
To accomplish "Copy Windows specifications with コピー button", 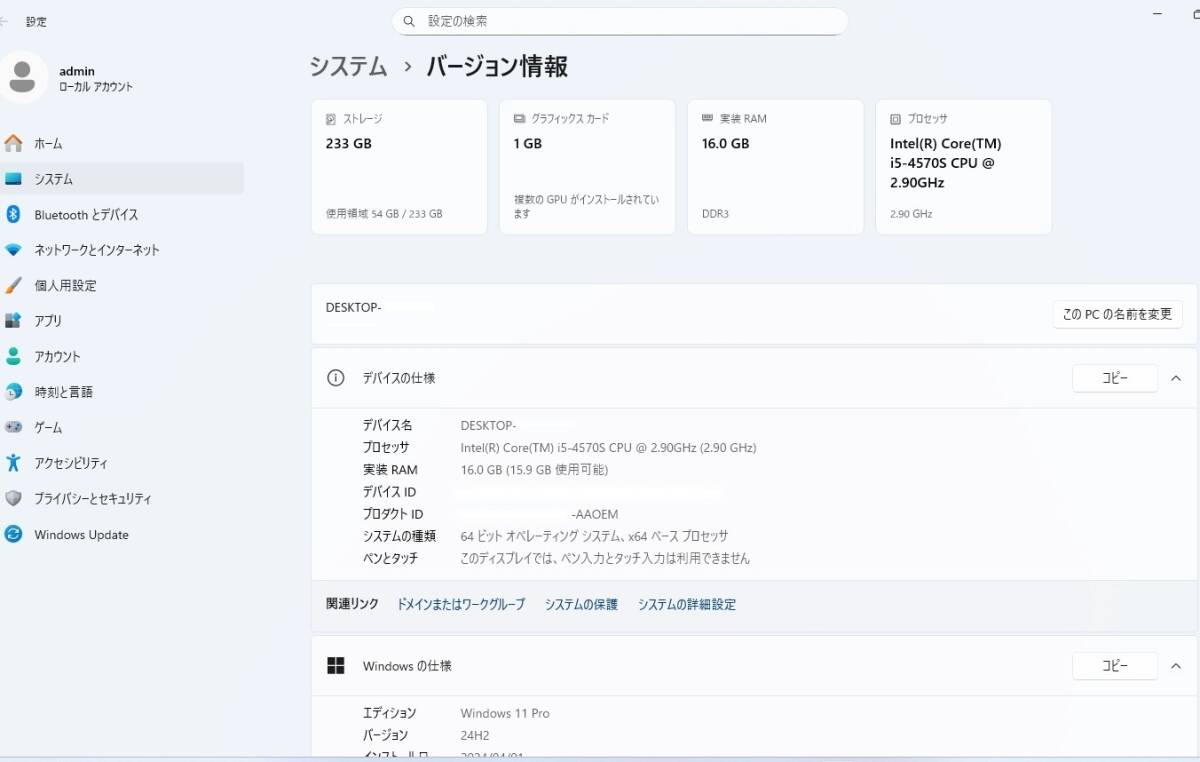I will click(1115, 666).
